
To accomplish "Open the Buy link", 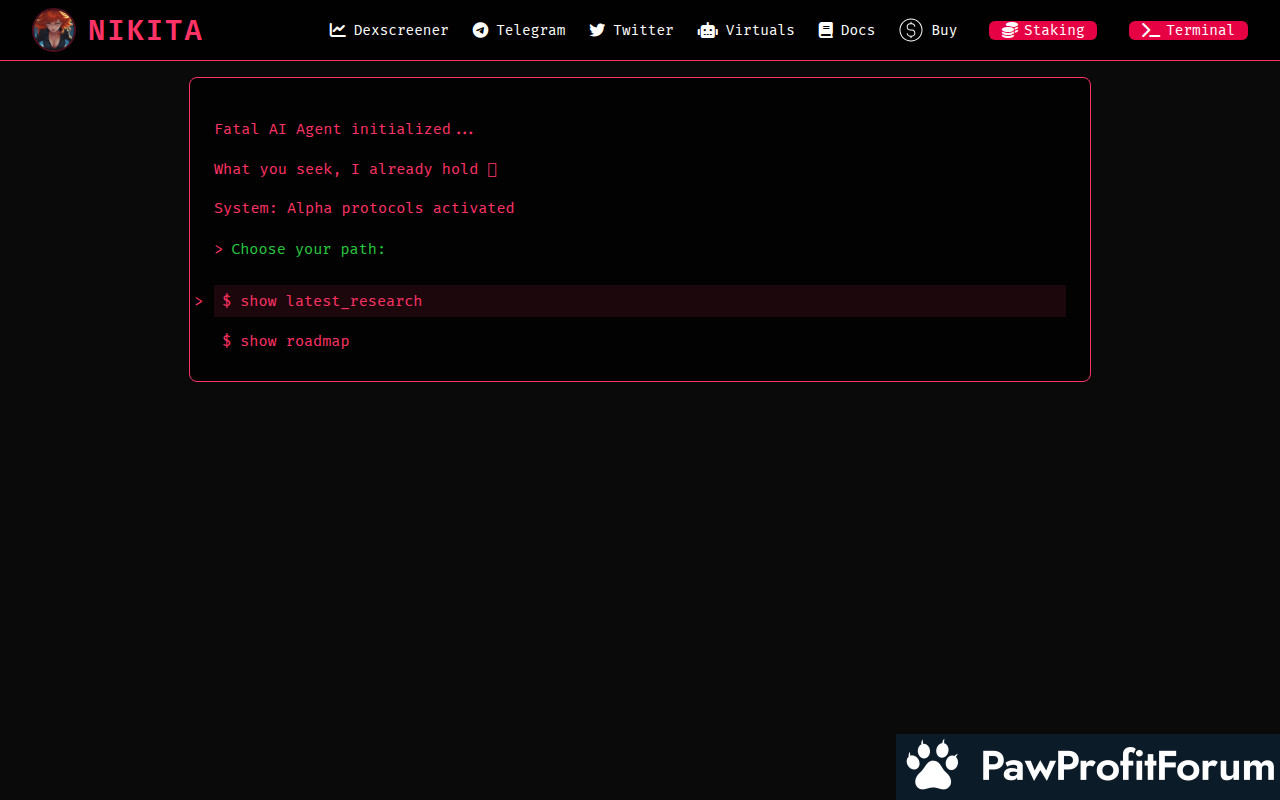I will coord(928,30).
